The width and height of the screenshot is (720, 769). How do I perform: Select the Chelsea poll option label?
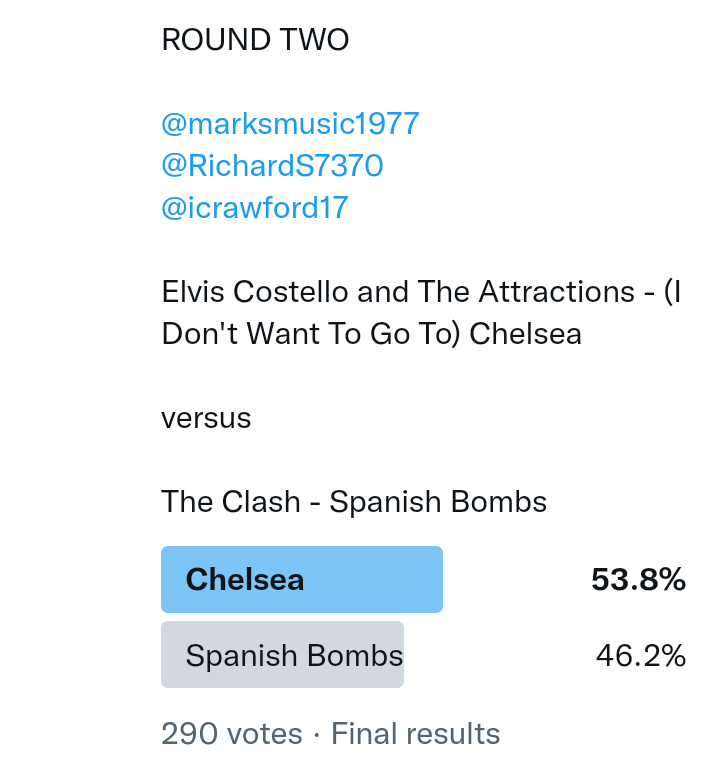click(245, 579)
